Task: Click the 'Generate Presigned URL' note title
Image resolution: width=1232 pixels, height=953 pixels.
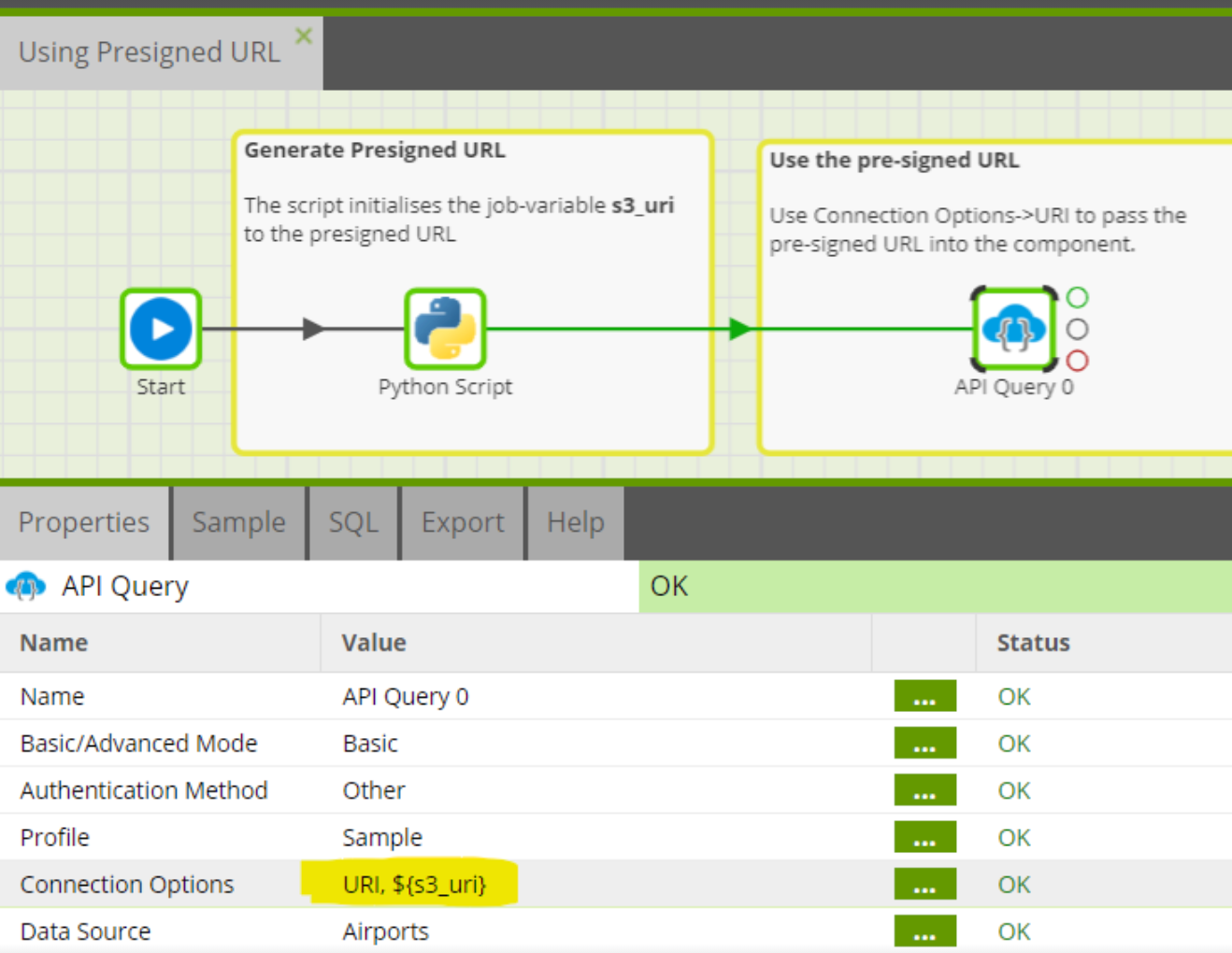Action: [375, 150]
